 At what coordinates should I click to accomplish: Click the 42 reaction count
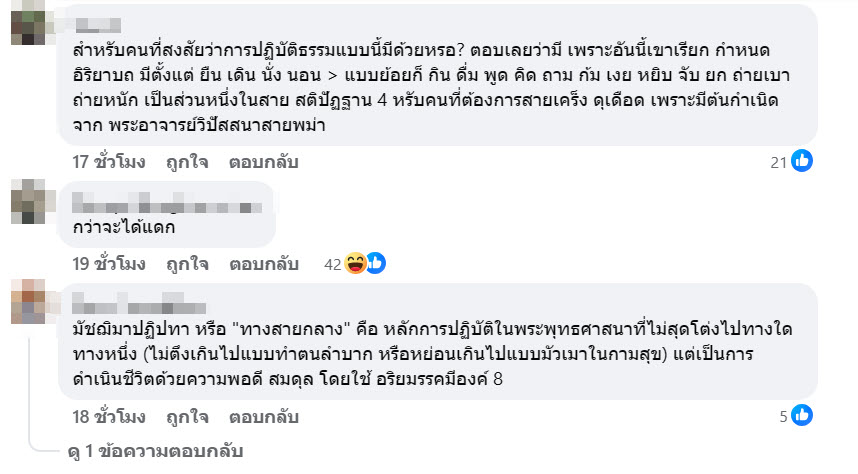334,264
